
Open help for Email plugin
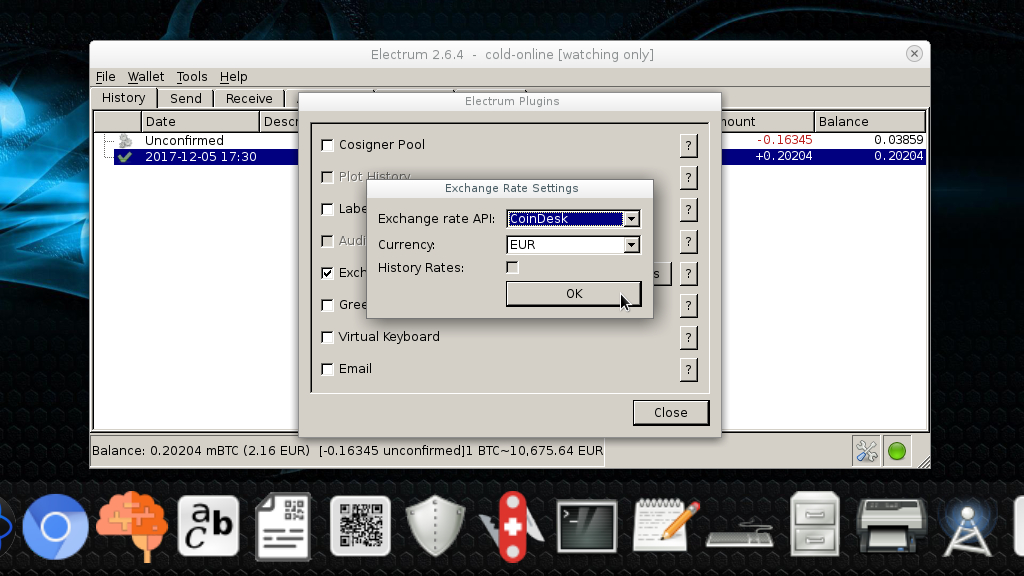688,370
